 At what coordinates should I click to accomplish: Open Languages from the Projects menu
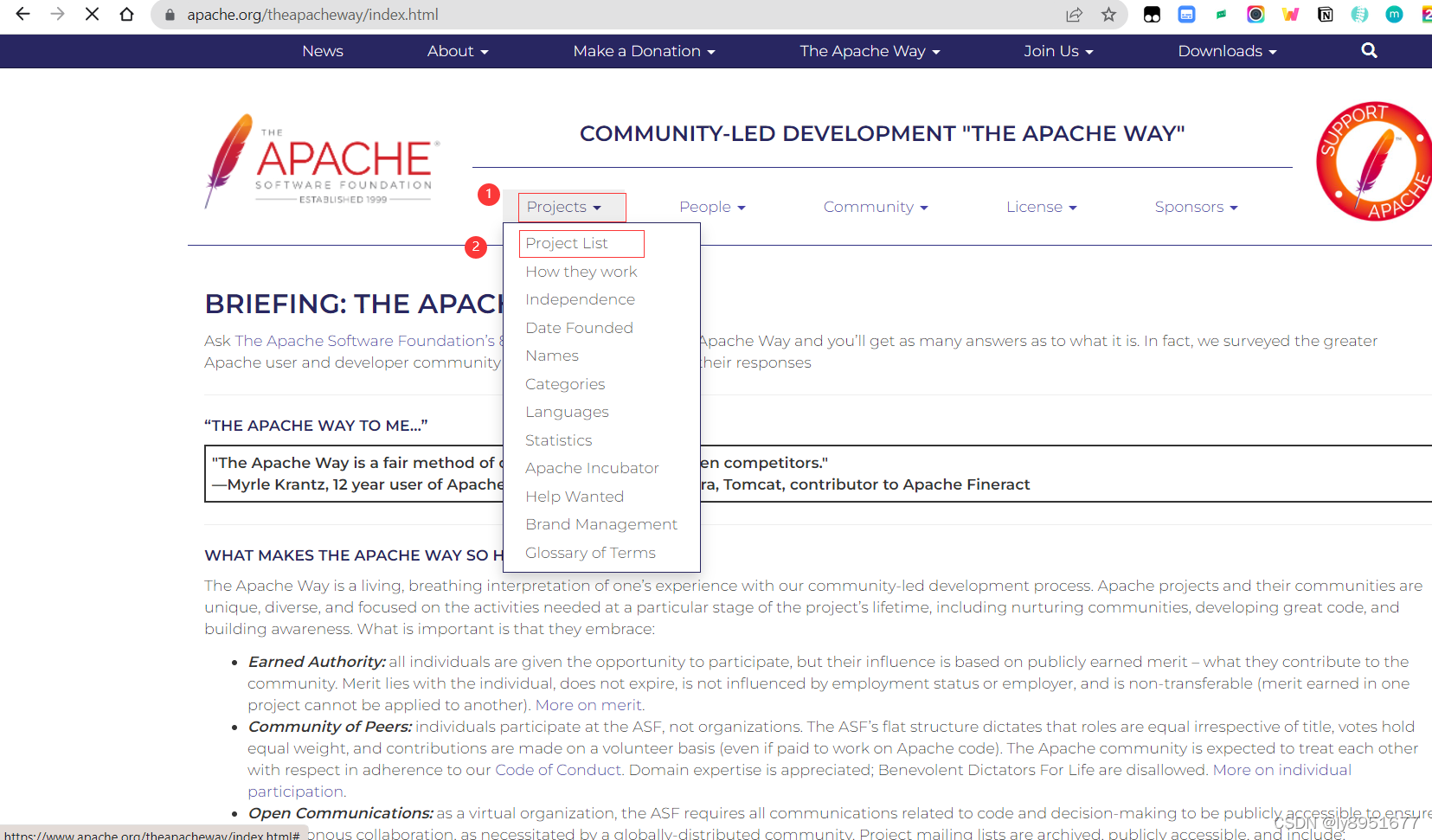tap(567, 412)
